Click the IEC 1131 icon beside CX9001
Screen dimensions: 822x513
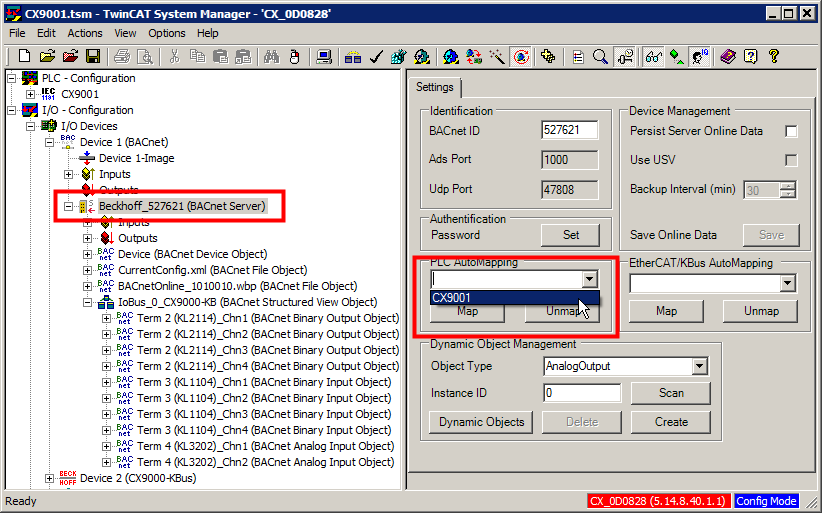point(48,94)
